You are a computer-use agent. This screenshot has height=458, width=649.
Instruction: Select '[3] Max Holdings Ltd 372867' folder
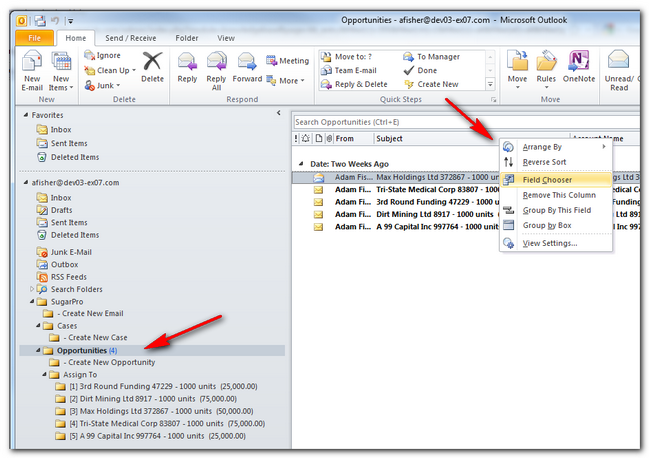pos(154,411)
